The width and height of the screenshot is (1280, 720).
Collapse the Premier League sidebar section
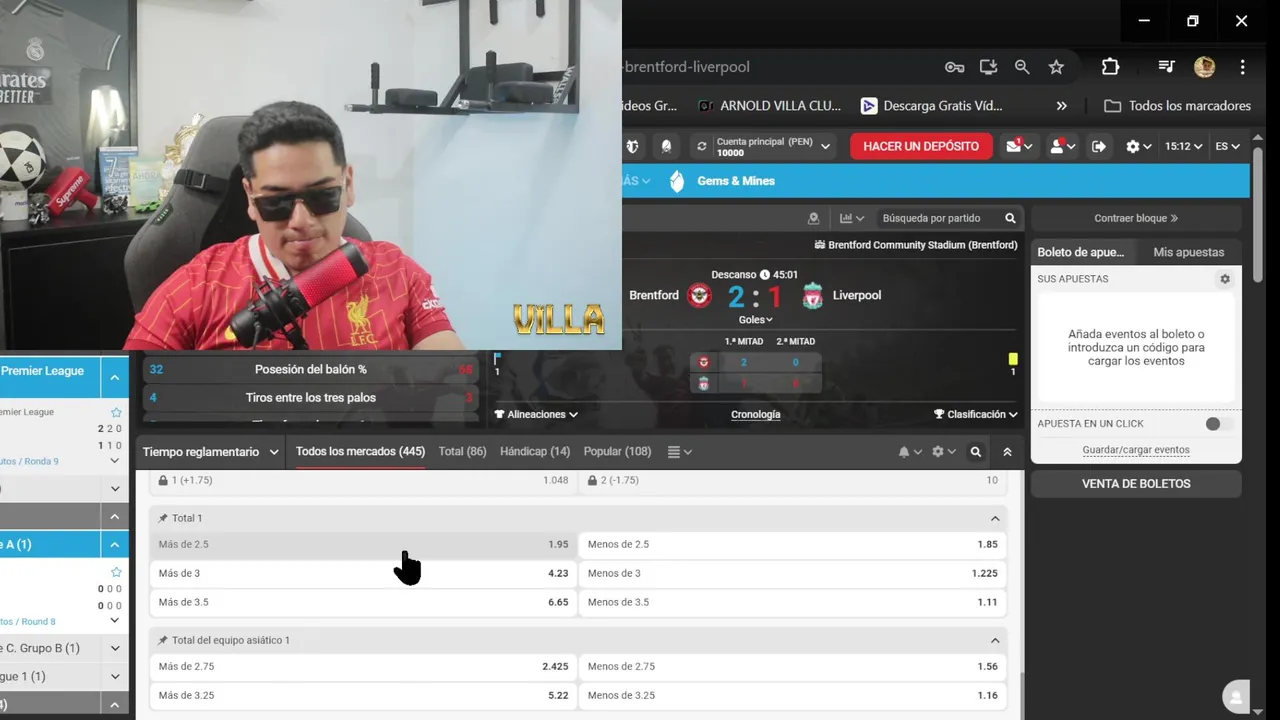pos(115,377)
